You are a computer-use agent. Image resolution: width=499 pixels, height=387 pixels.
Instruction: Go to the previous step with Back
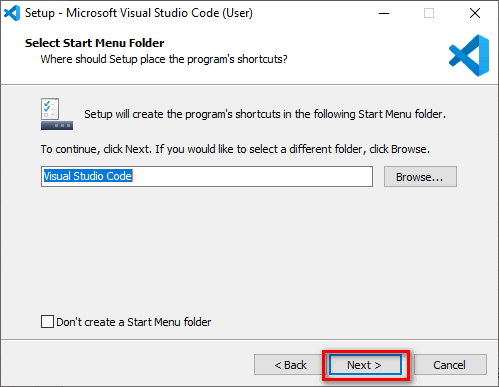tap(290, 365)
